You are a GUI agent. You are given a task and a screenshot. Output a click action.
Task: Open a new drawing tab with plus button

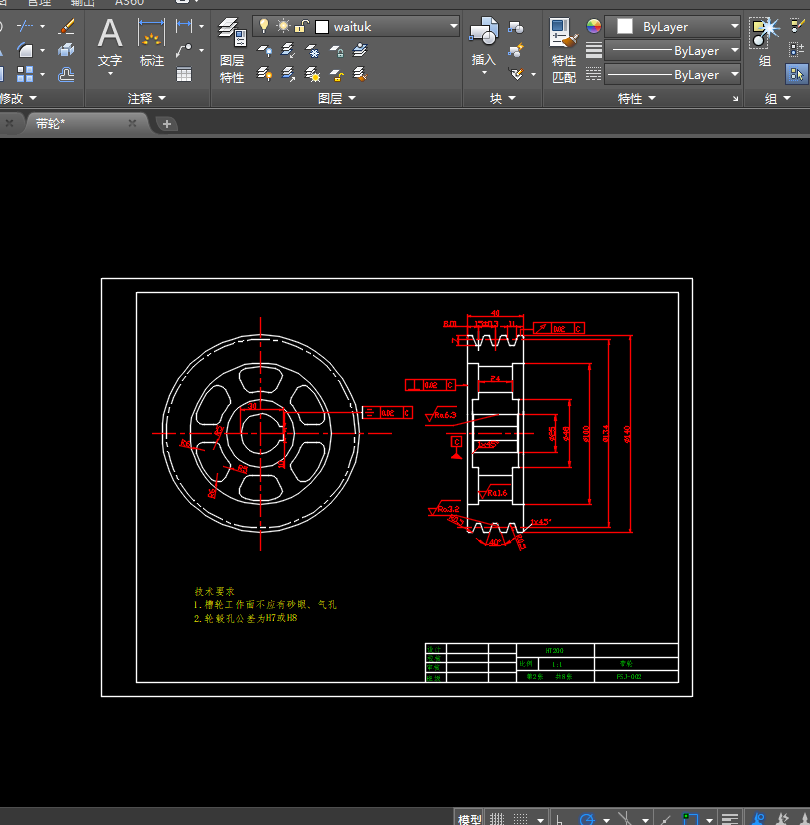167,124
